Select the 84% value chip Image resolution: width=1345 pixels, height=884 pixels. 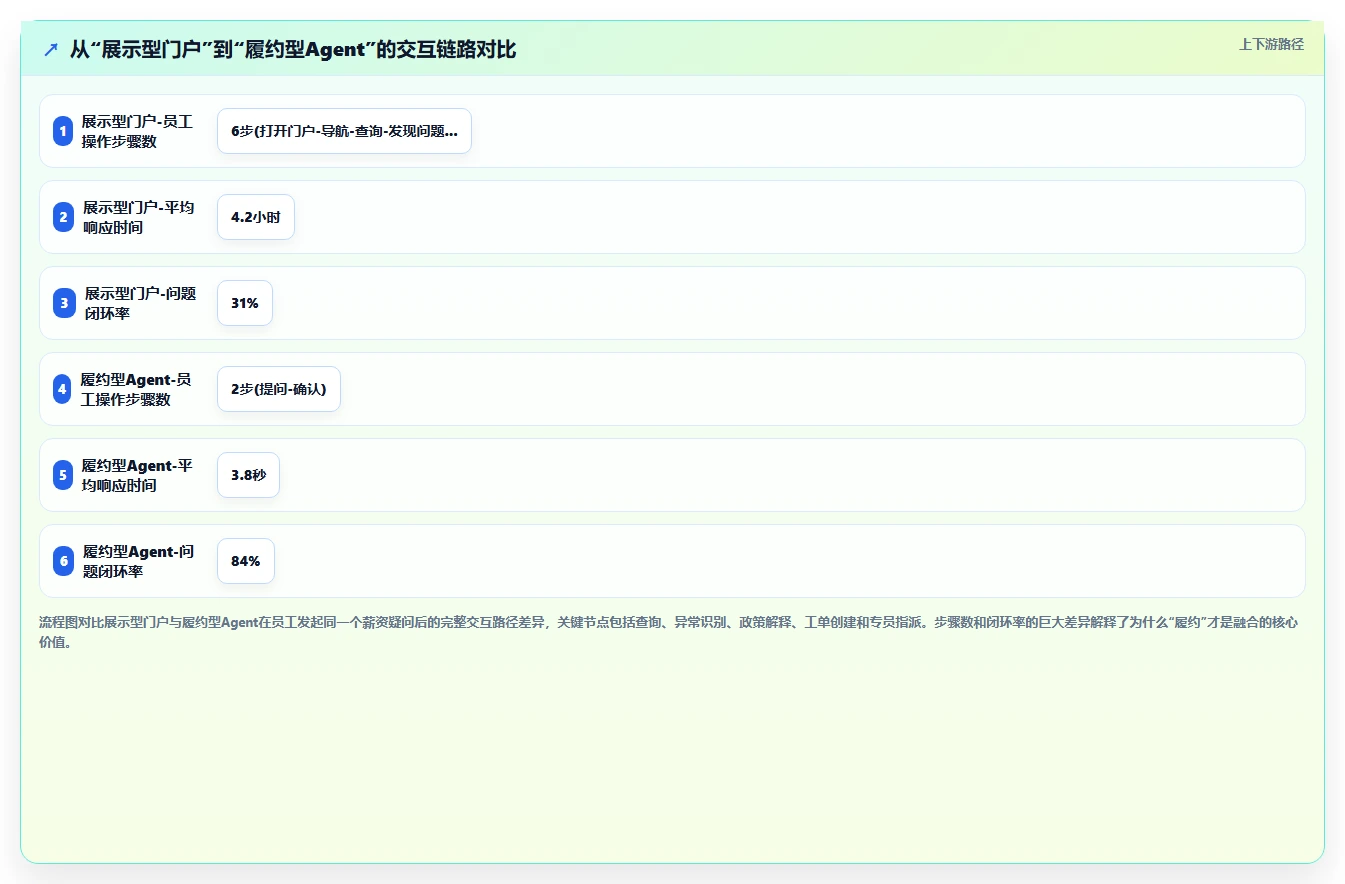point(246,561)
